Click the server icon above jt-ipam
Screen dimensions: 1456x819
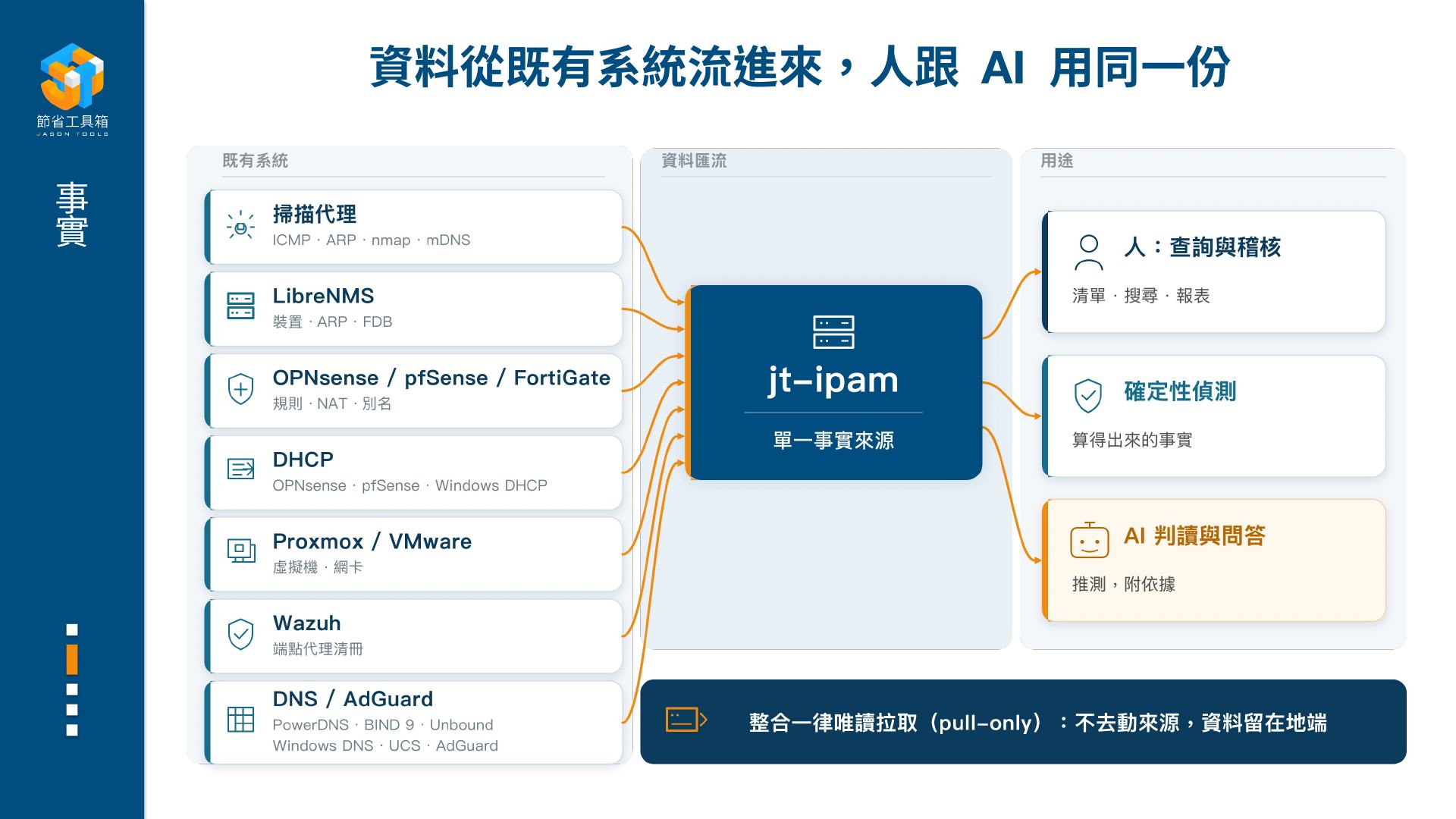(x=833, y=332)
